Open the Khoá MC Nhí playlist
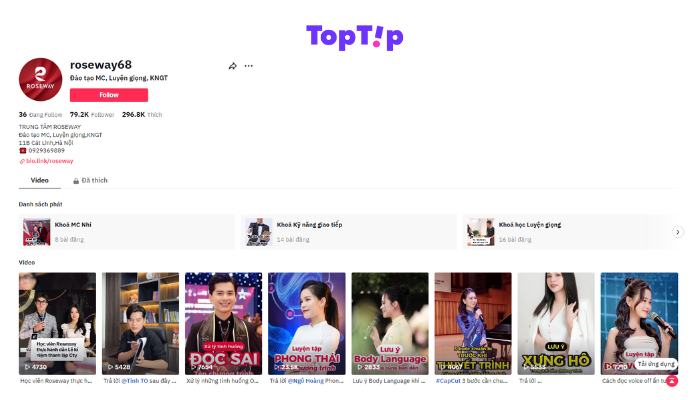The image size is (700, 400). pyautogui.click(x=127, y=232)
